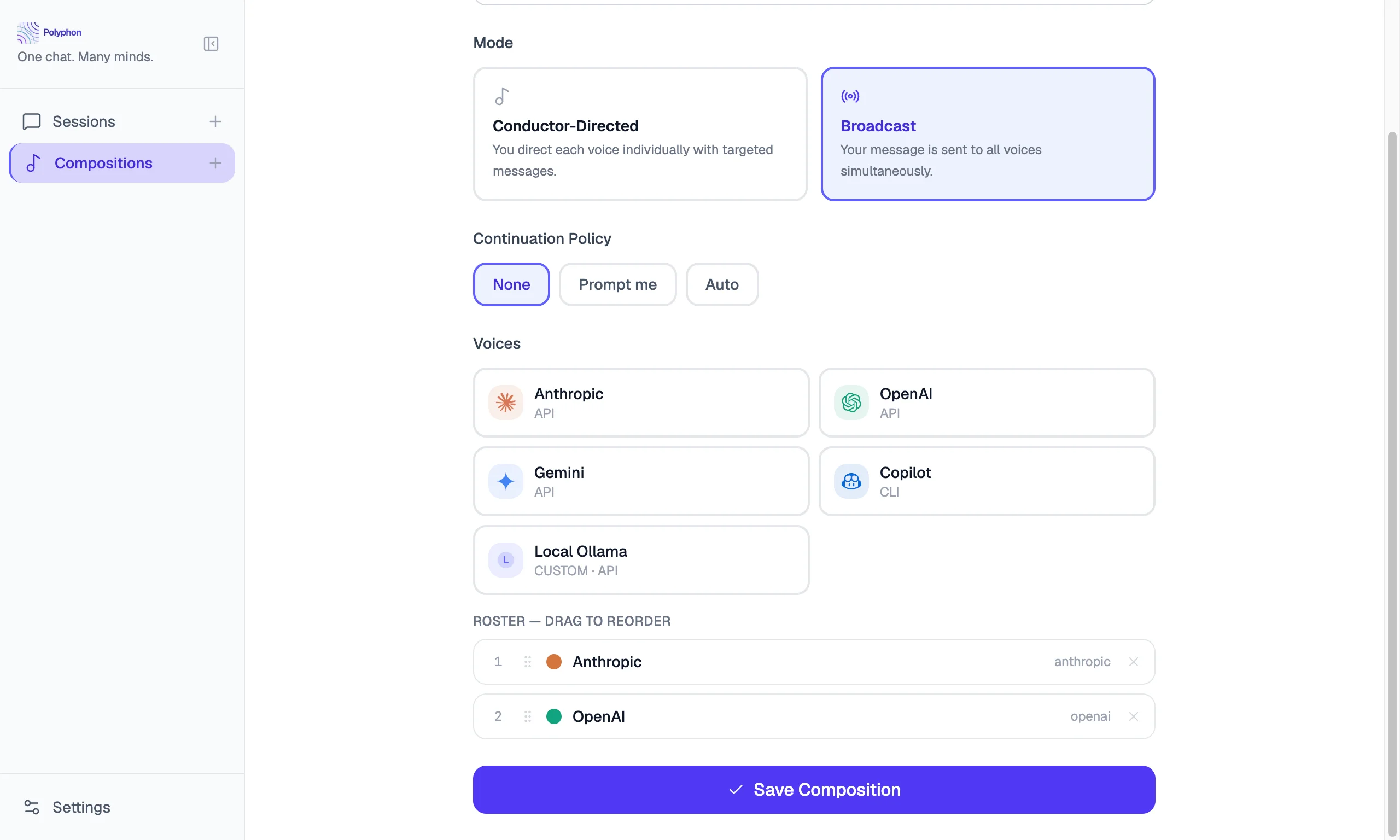Select the Gemini API voice icon
Screen dimensions: 1400x840
(x=505, y=481)
